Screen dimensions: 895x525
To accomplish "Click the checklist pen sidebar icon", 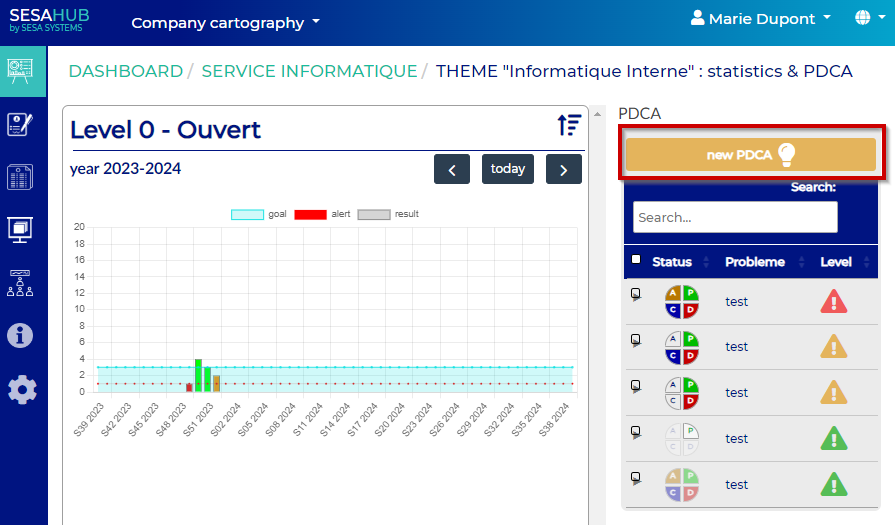I will (x=22, y=124).
